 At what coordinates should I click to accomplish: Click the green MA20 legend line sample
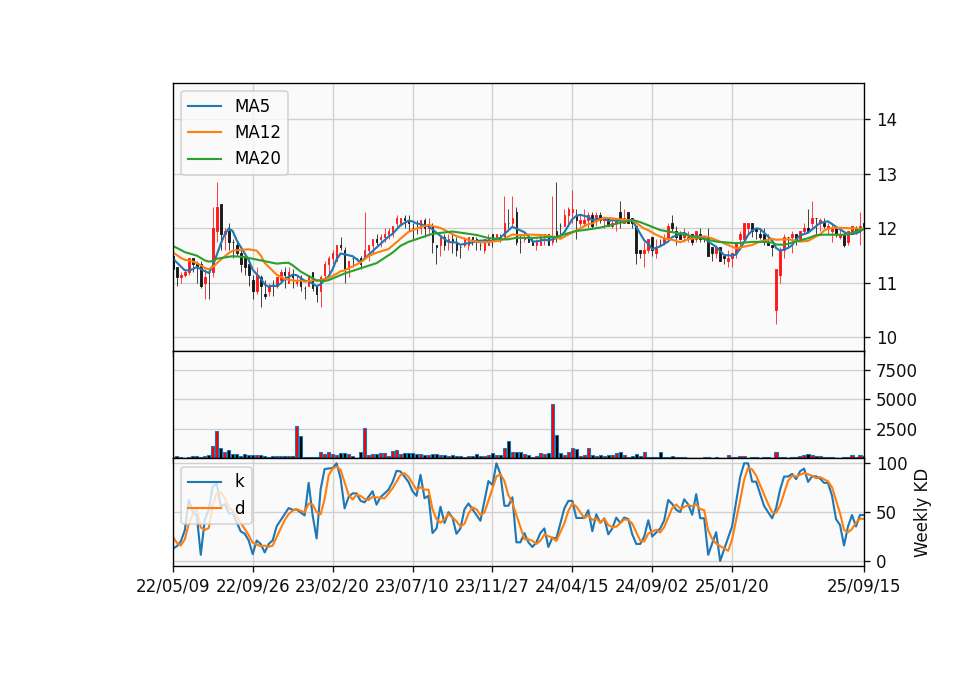(x=204, y=158)
